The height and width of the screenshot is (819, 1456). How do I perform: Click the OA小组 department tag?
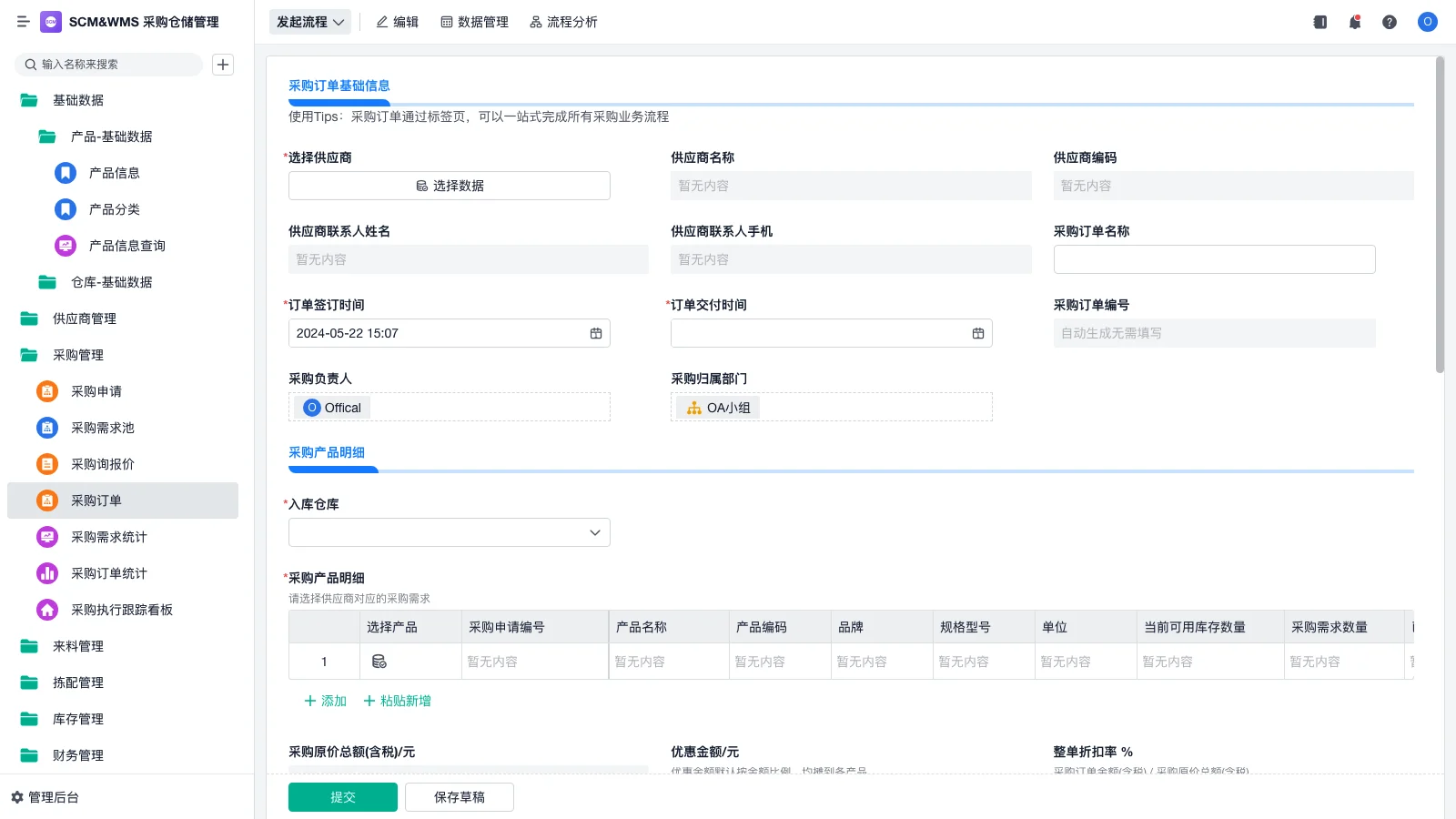(x=718, y=408)
